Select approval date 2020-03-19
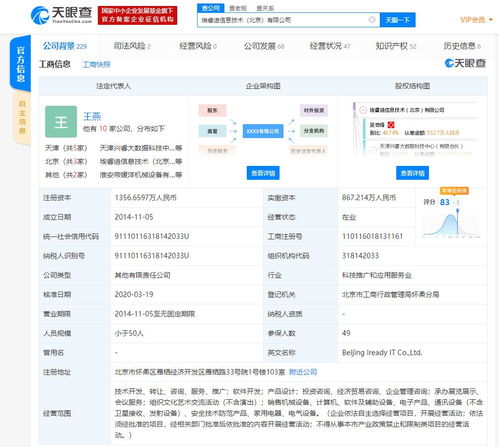Screen dimensions: 499x447 coord(134,294)
